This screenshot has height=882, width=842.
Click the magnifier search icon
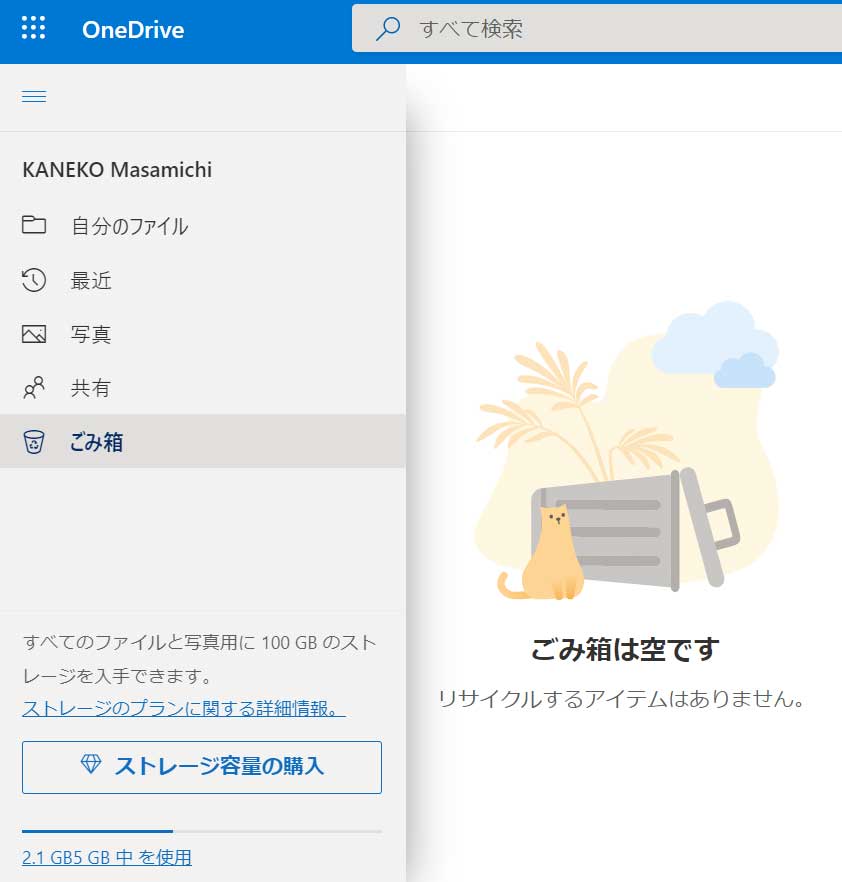point(388,28)
